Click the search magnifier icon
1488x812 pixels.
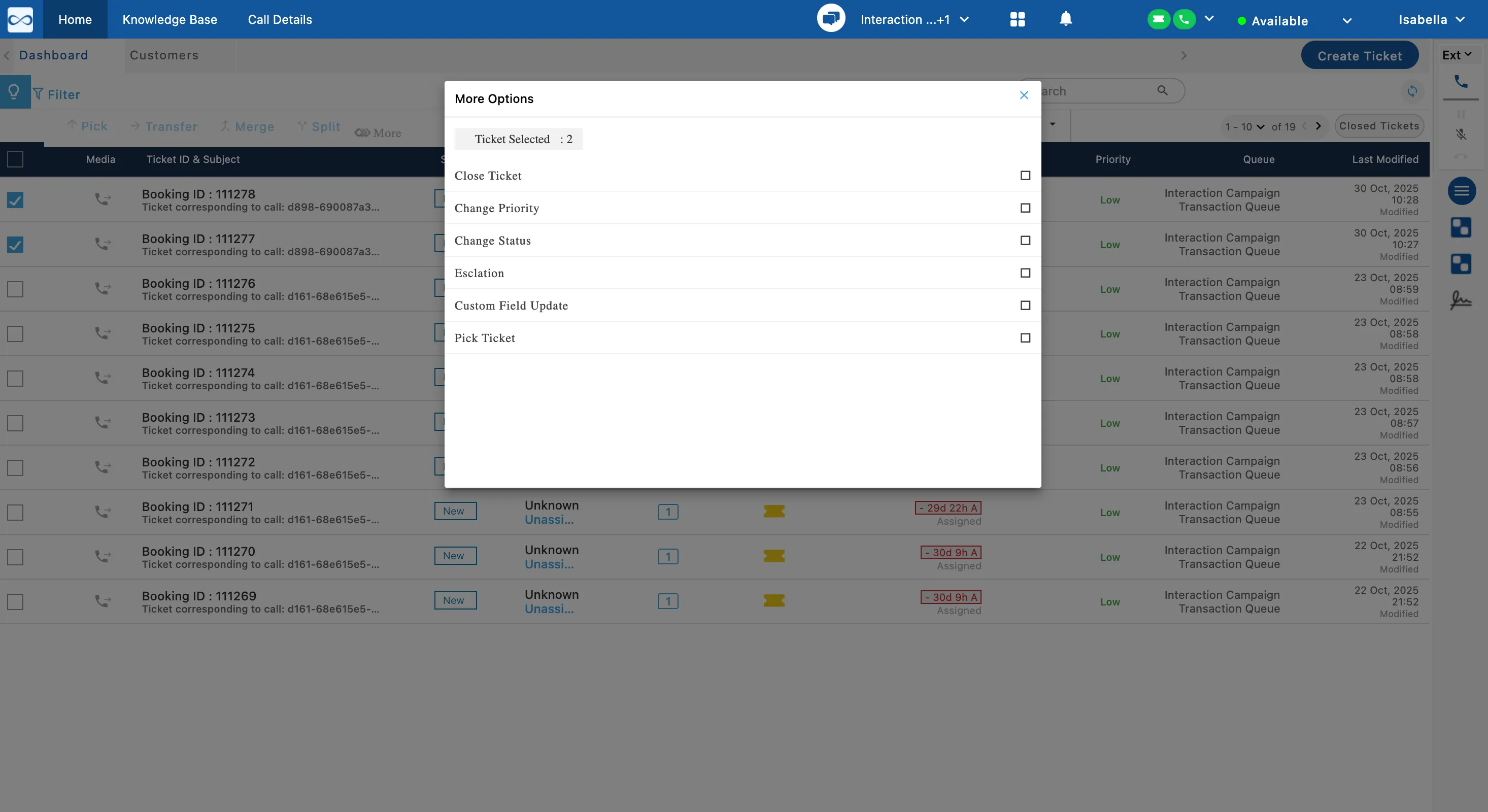pos(1162,91)
